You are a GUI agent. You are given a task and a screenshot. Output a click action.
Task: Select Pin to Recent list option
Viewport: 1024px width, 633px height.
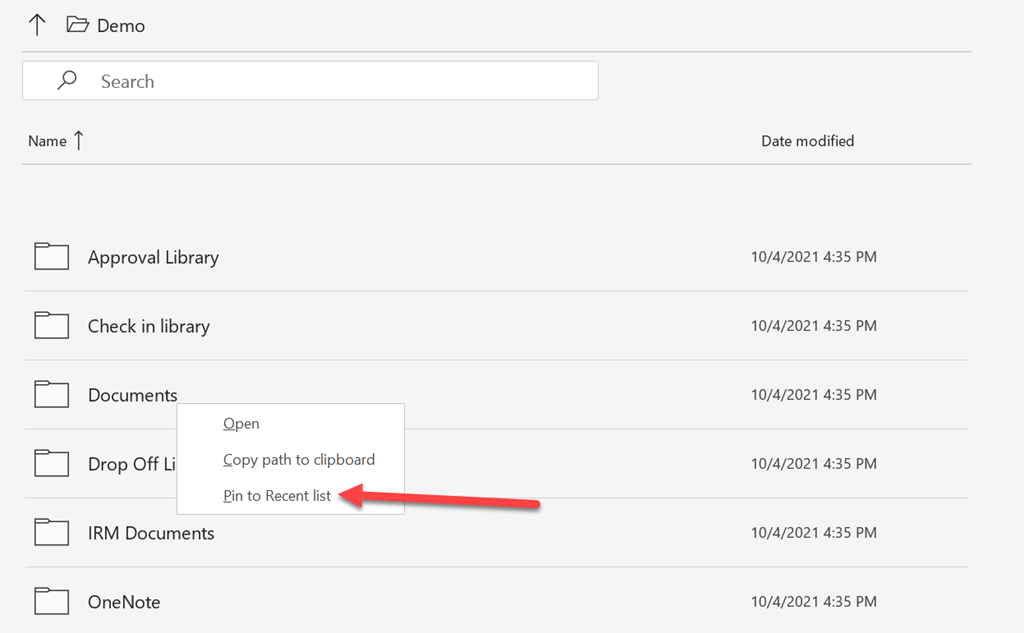coord(277,496)
